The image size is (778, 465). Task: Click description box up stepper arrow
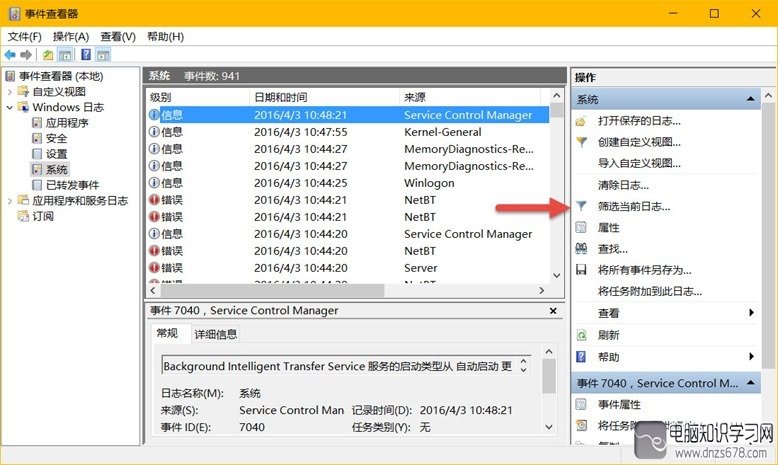[524, 362]
